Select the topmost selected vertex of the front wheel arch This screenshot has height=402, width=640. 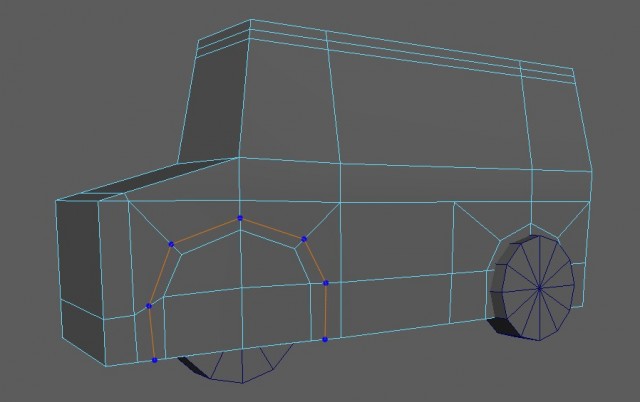click(240, 218)
